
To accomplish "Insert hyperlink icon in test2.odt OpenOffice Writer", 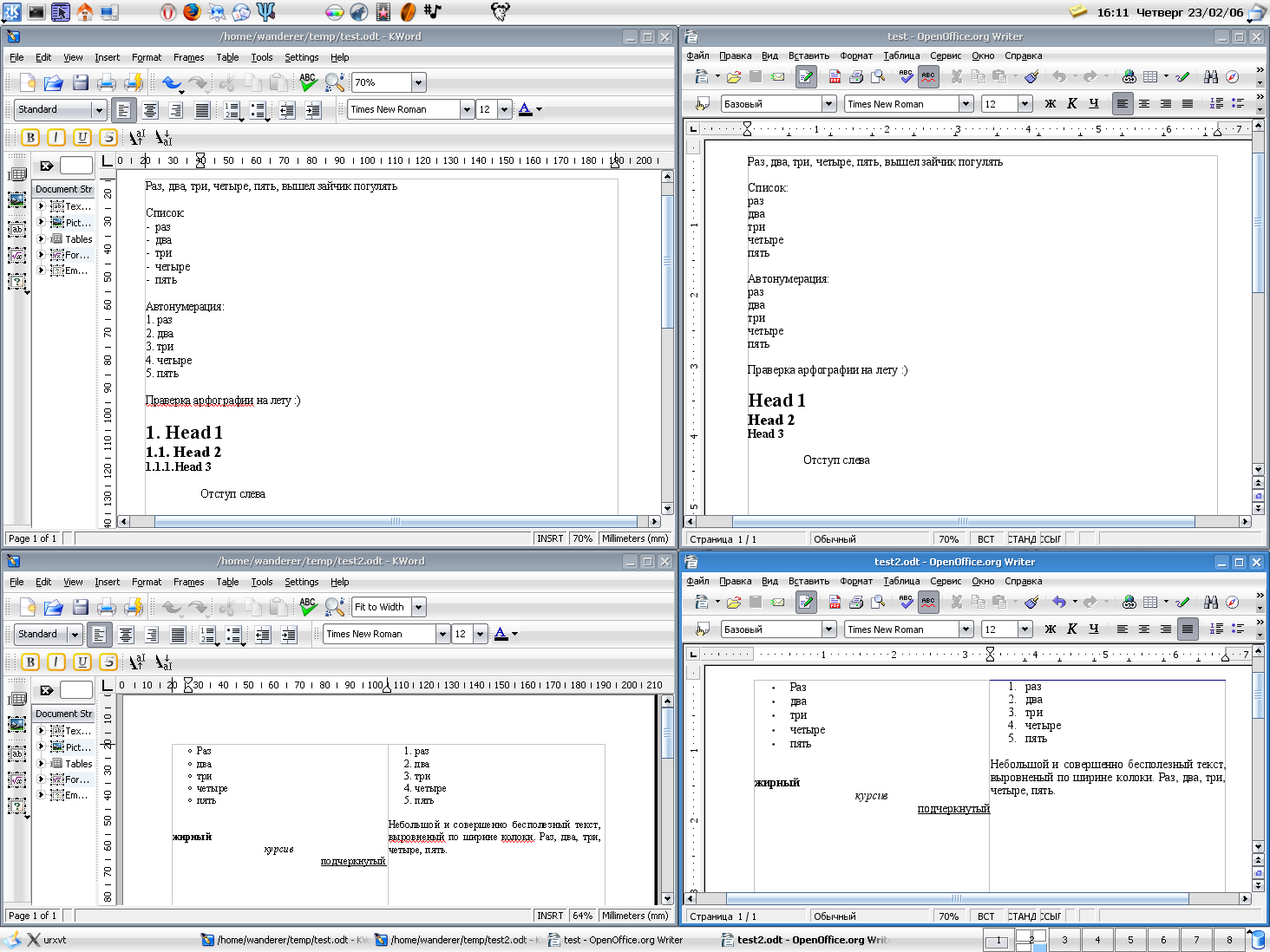I will click(1129, 603).
